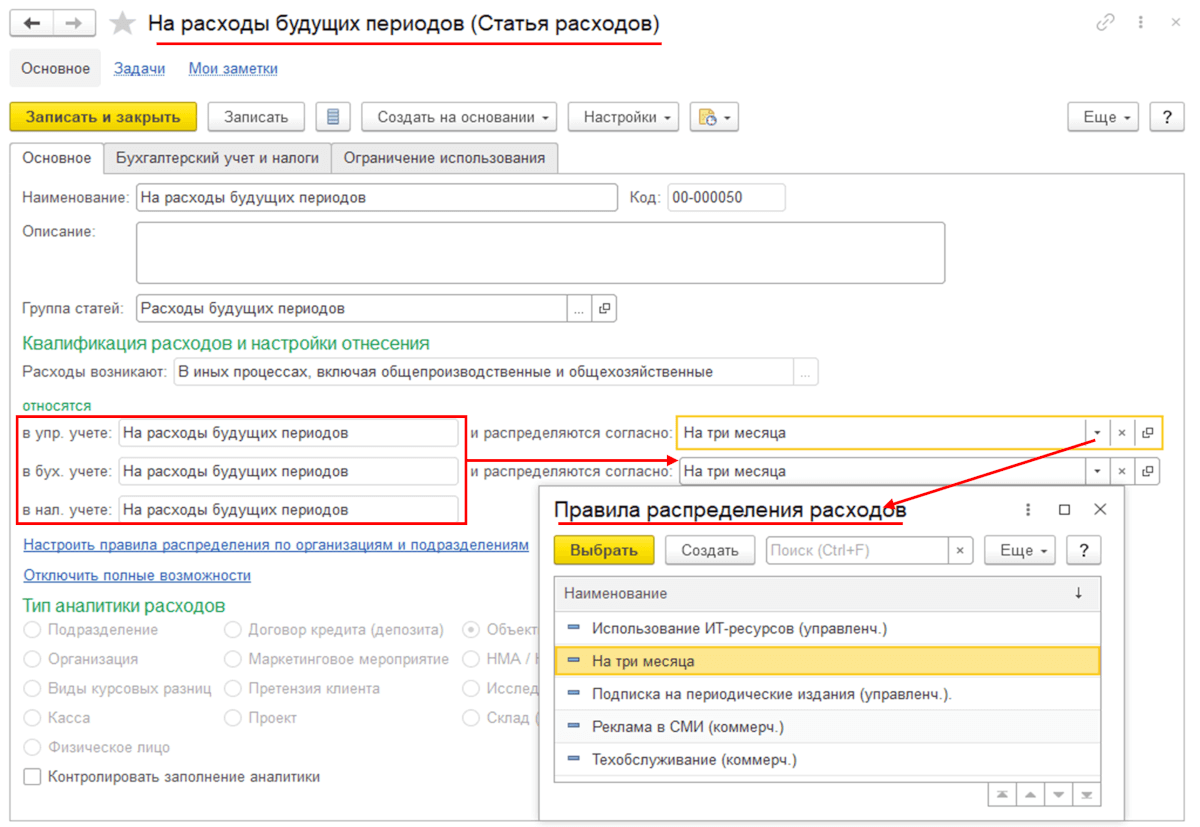Select the Подразделение radio button
This screenshot has width=1200, height=827.
pyautogui.click(x=32, y=630)
